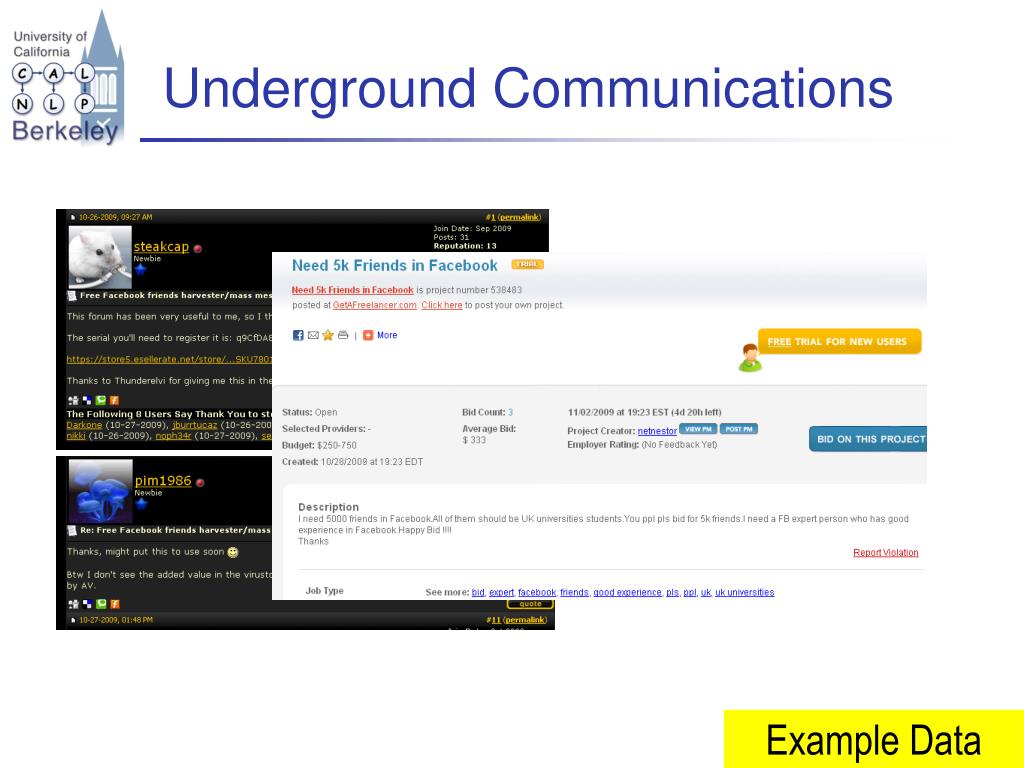Click the Bid On This Project button
Viewport: 1024px width, 768px height.
pos(868,439)
